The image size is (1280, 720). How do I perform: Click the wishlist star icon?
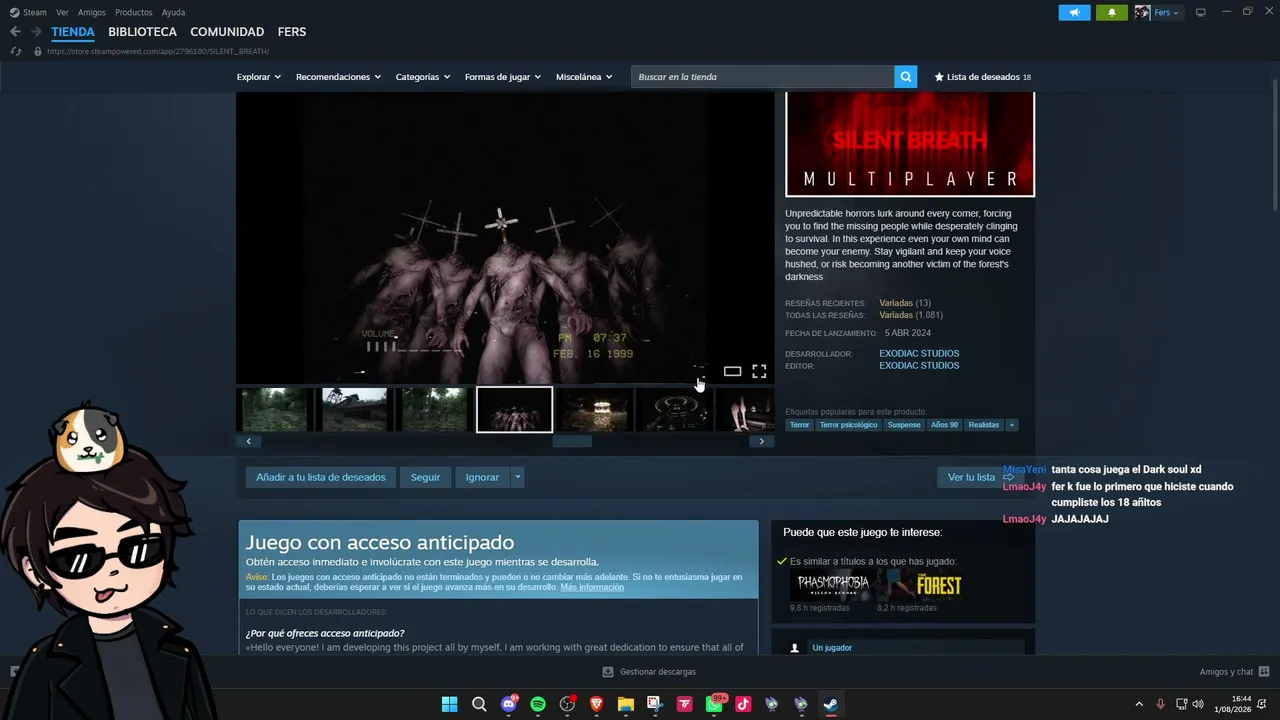click(x=939, y=77)
